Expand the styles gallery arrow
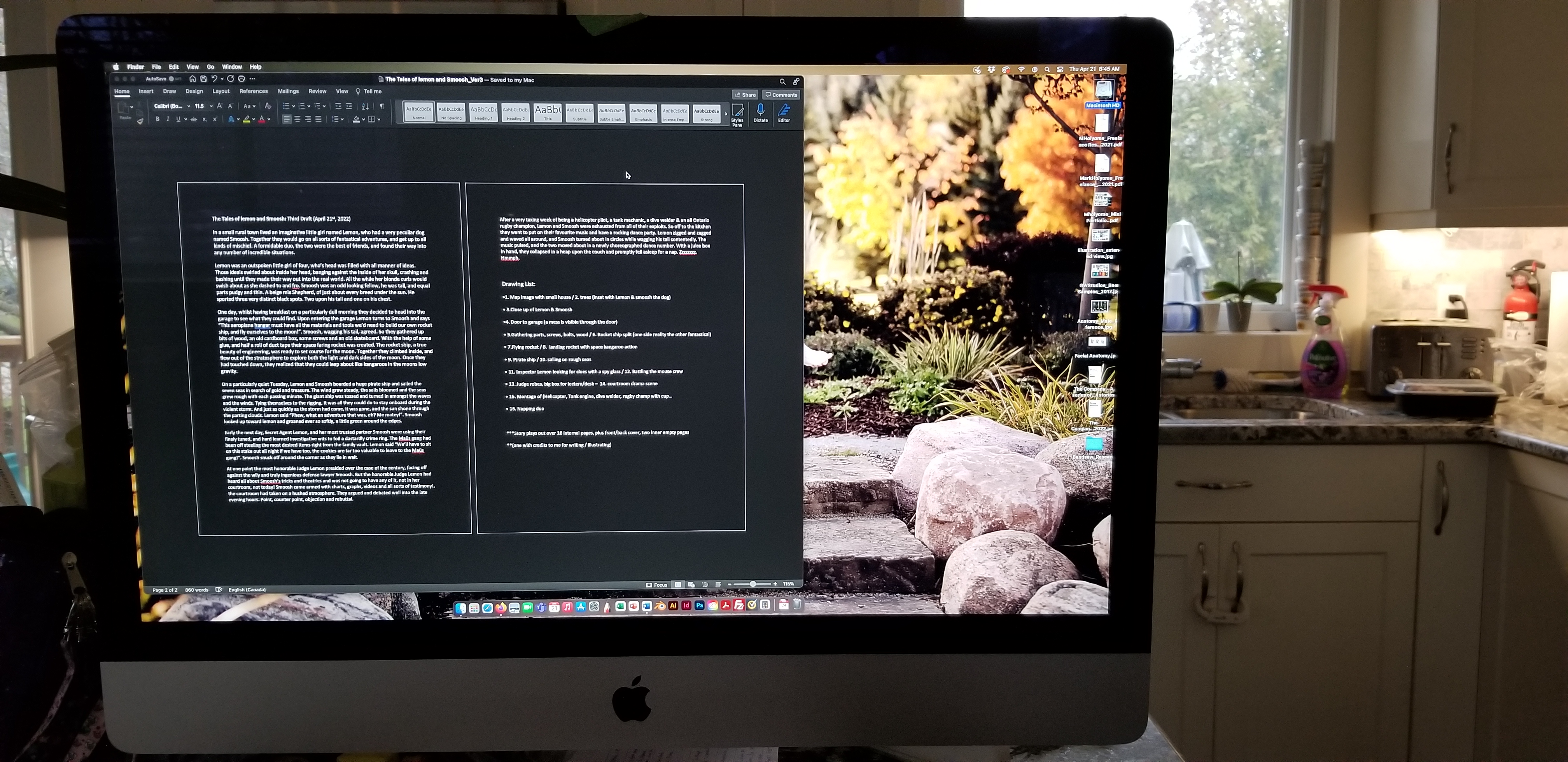 (726, 114)
